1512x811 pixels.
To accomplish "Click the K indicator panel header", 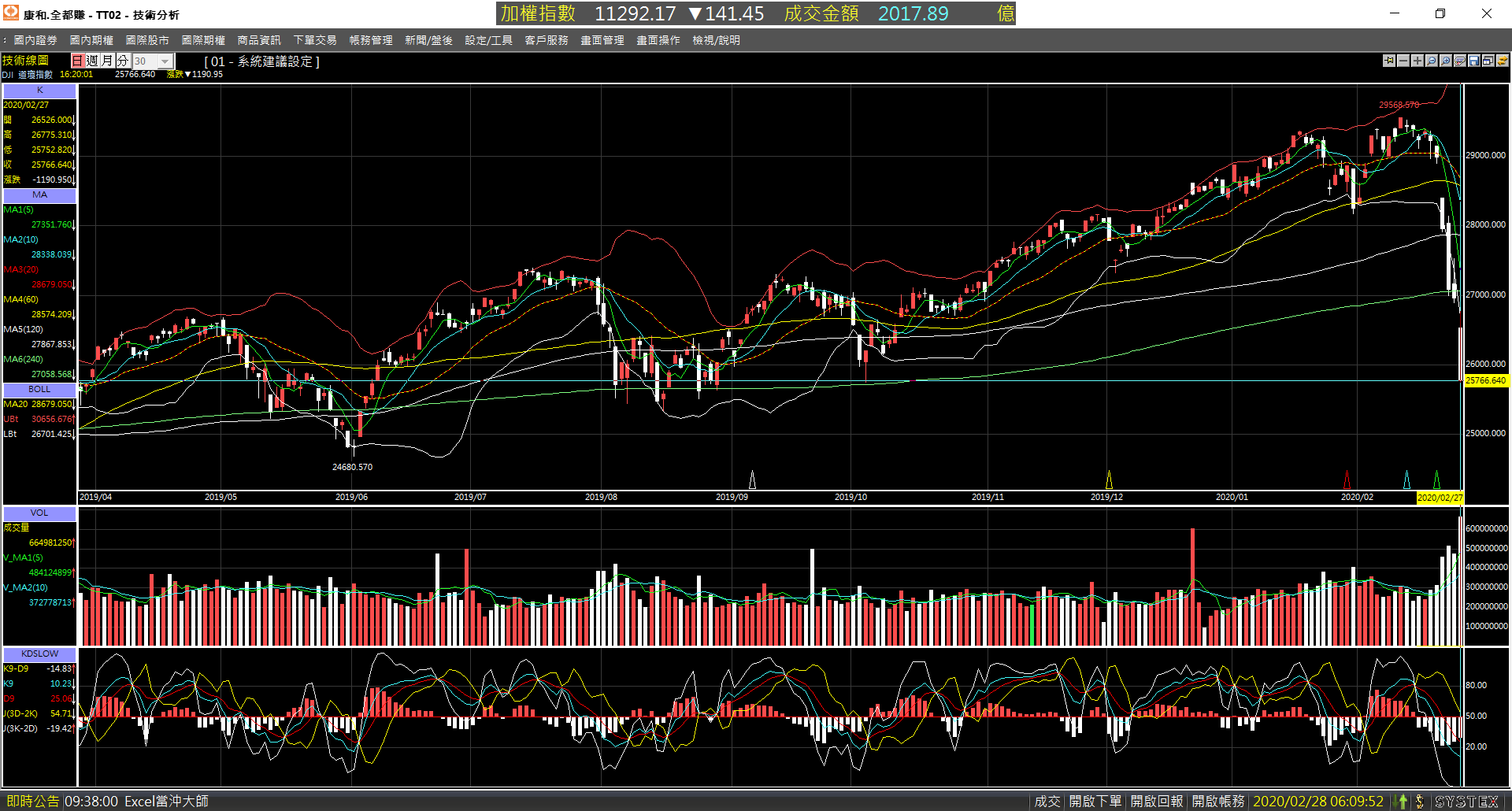I will pyautogui.click(x=39, y=91).
